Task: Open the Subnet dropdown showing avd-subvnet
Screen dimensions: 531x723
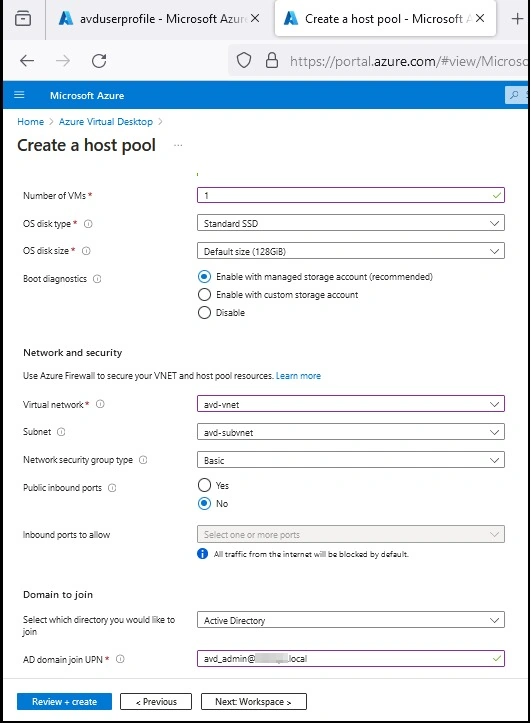Action: pyautogui.click(x=351, y=432)
